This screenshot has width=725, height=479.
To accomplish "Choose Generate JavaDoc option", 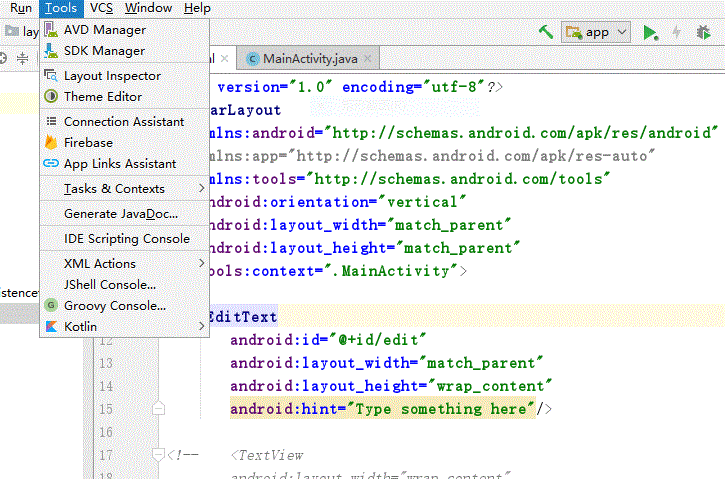I will (x=124, y=214).
